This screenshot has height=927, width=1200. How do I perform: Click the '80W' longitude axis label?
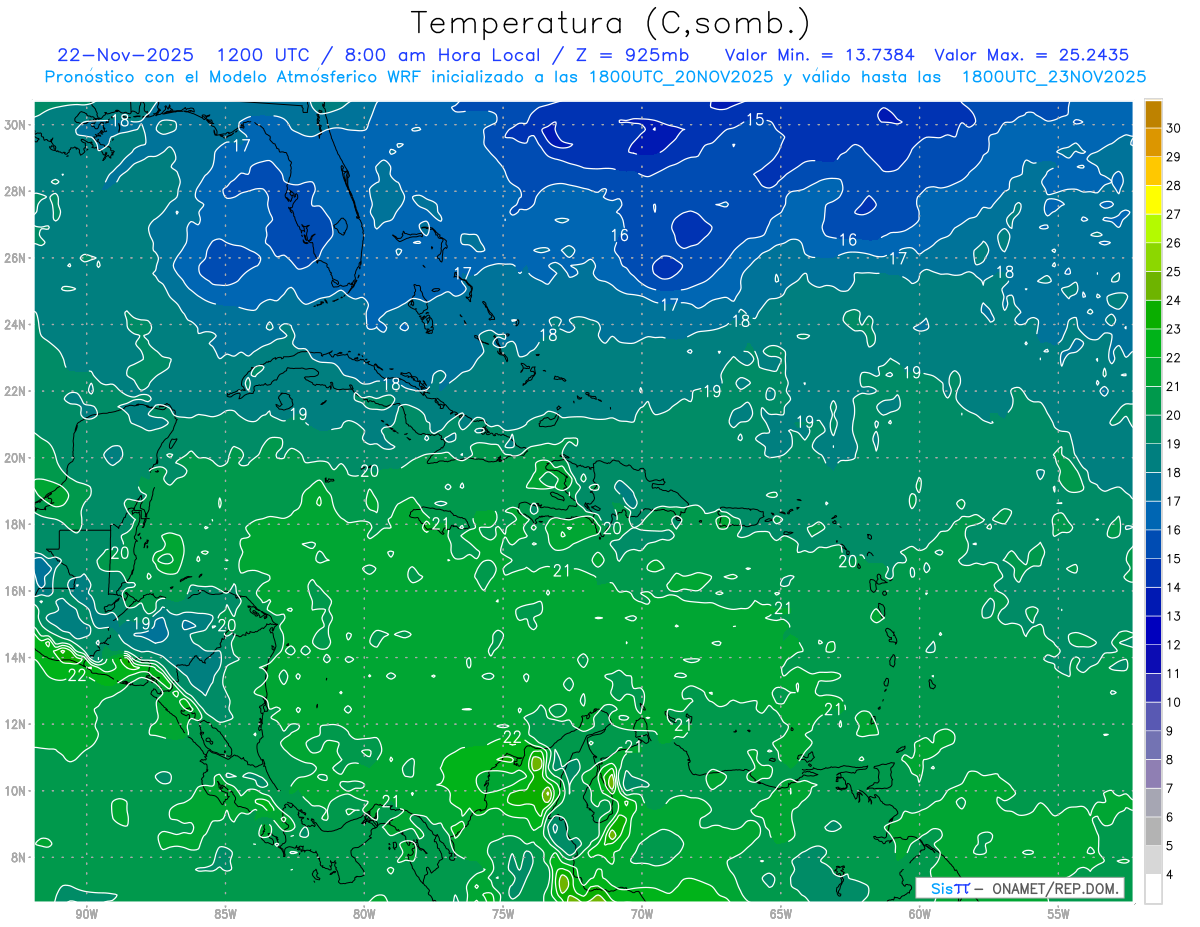tap(364, 914)
